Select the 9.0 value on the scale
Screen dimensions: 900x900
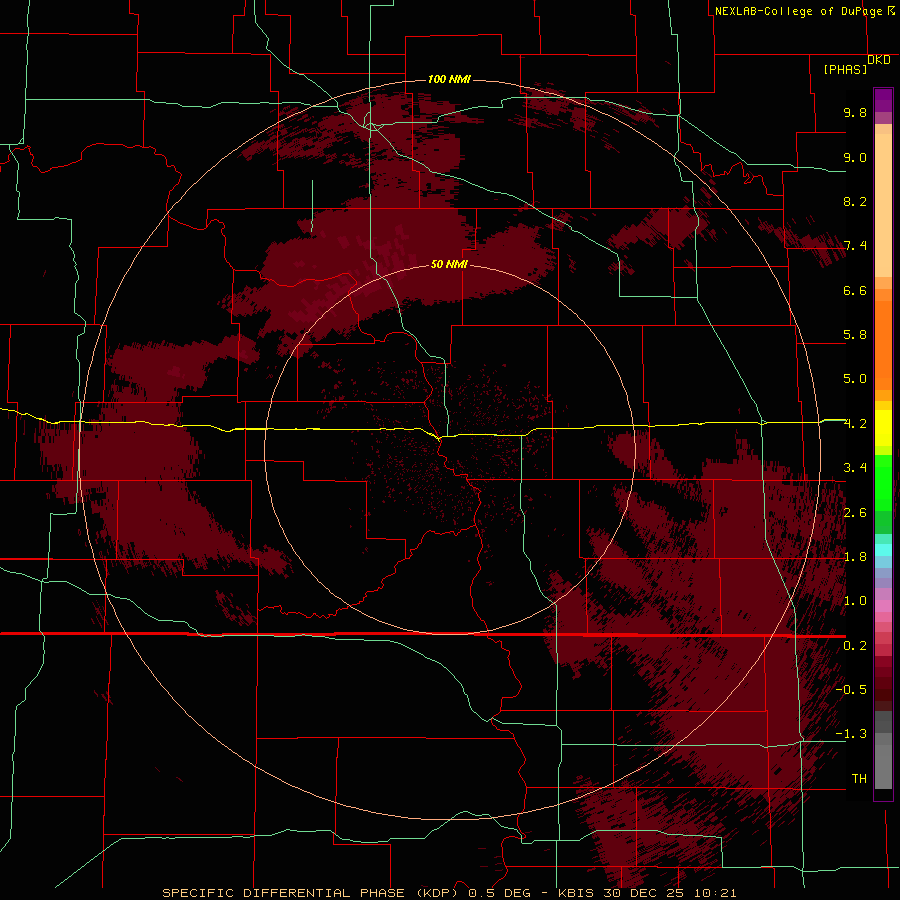pyautogui.click(x=855, y=157)
